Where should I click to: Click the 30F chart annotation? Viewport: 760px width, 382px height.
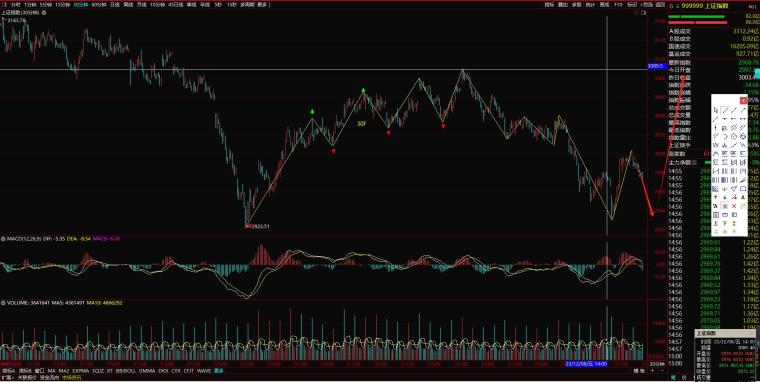[x=362, y=124]
